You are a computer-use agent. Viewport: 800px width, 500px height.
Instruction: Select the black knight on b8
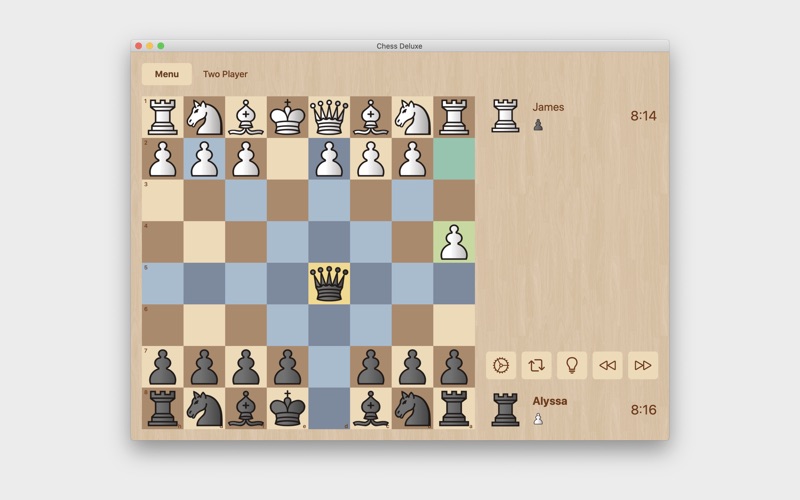pyautogui.click(x=412, y=409)
